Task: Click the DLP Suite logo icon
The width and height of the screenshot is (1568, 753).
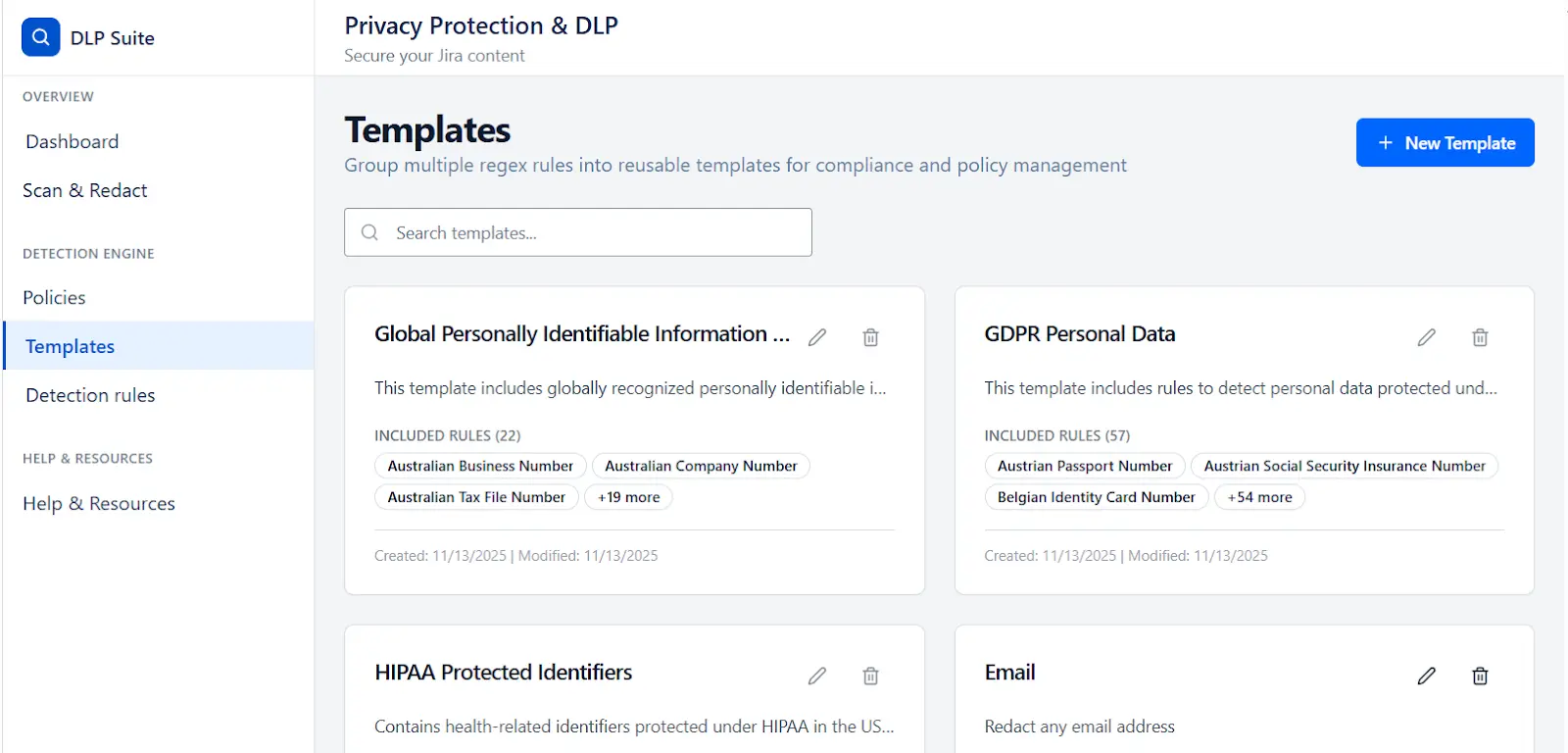Action: [40, 37]
